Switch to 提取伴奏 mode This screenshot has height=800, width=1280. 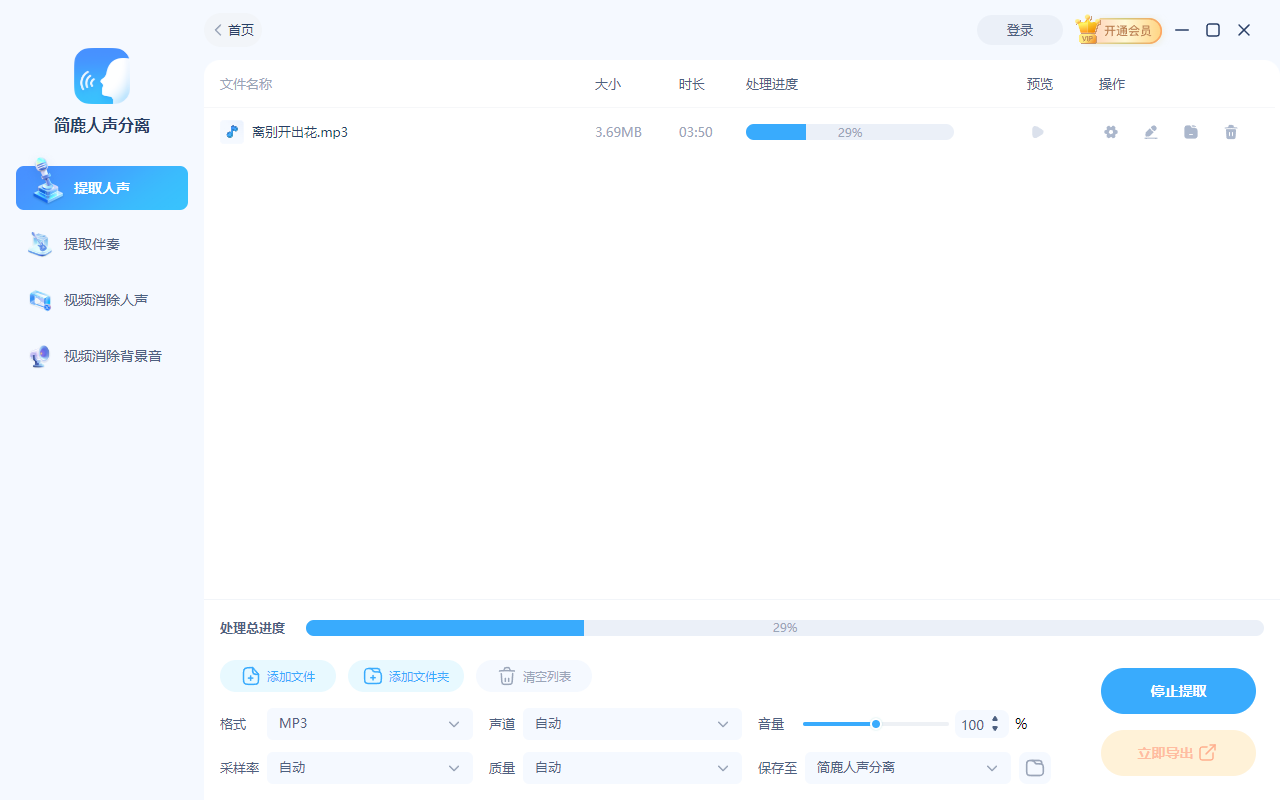101,243
